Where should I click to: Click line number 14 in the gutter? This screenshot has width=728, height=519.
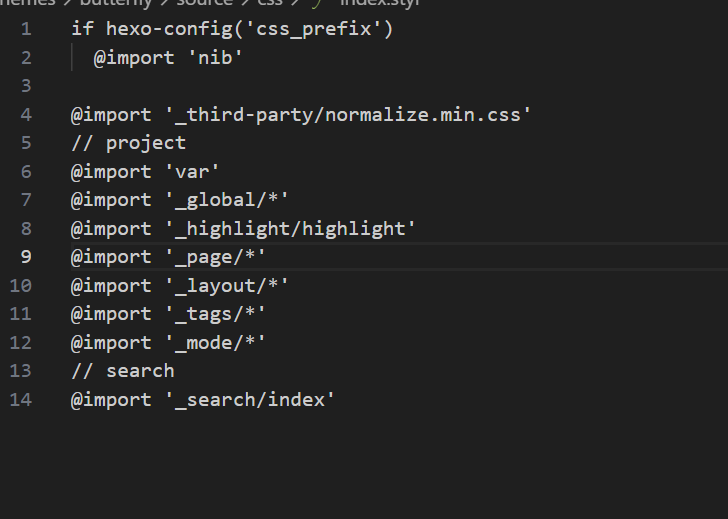tap(20, 399)
